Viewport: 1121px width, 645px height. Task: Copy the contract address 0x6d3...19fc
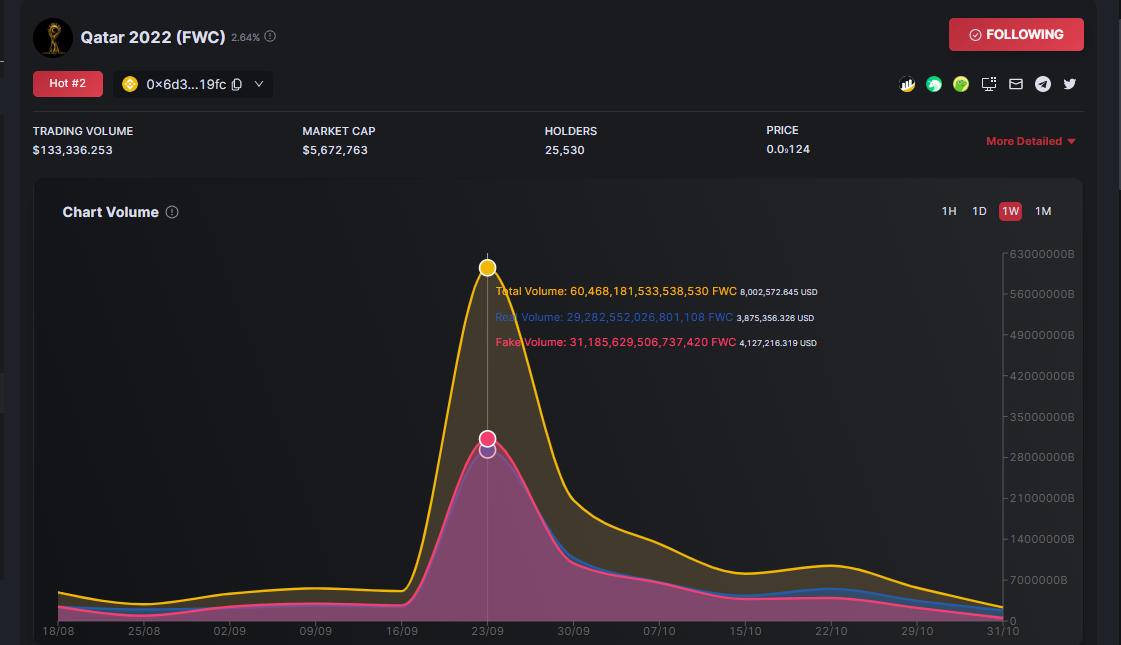tap(237, 84)
